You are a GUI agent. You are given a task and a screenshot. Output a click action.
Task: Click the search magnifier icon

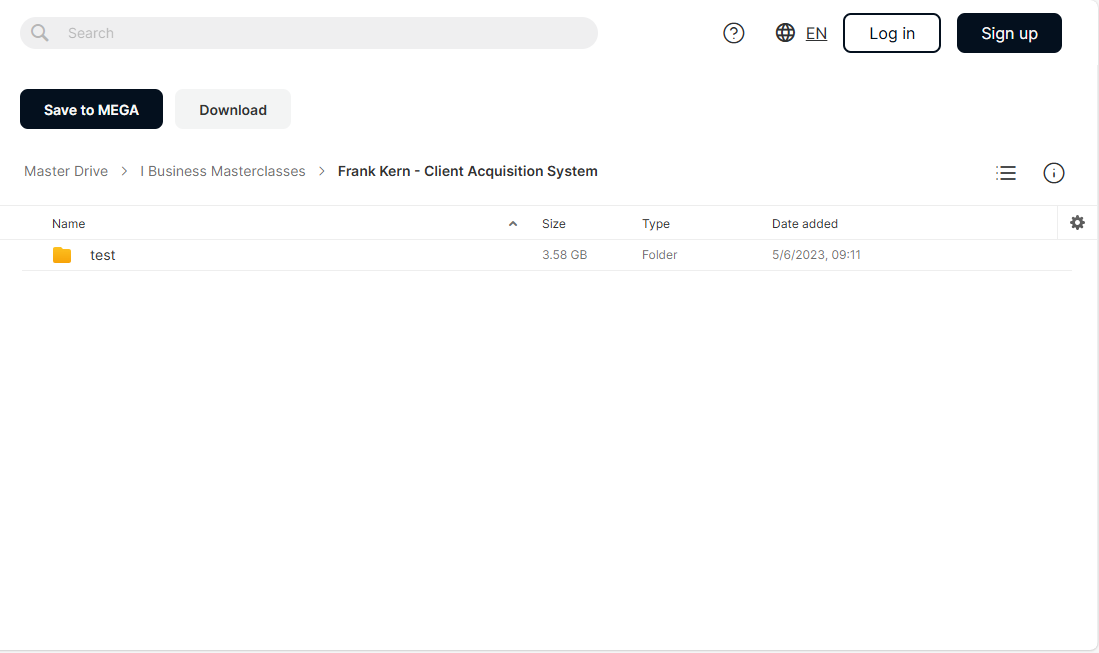tap(40, 33)
